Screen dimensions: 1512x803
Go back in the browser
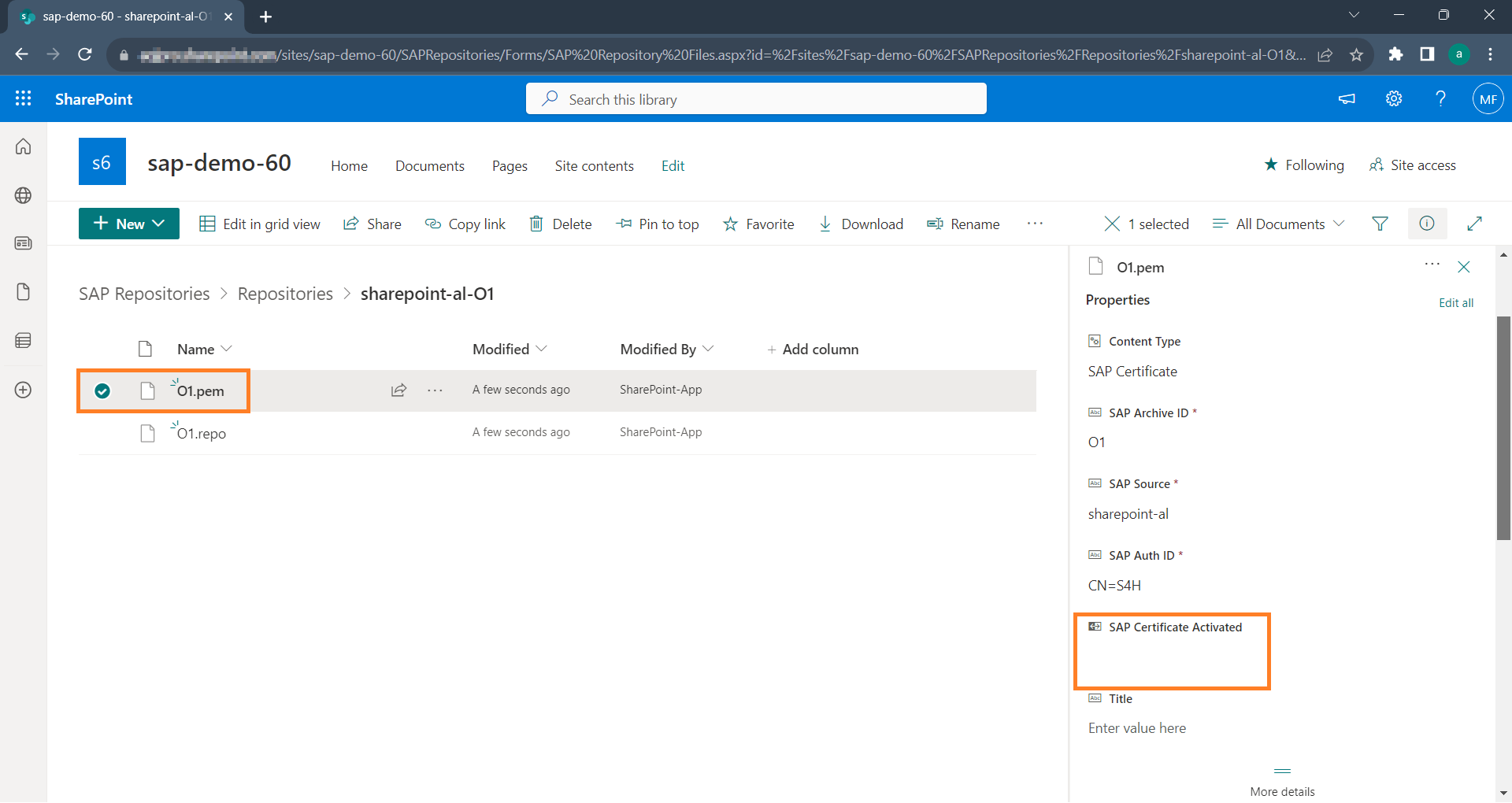coord(22,54)
